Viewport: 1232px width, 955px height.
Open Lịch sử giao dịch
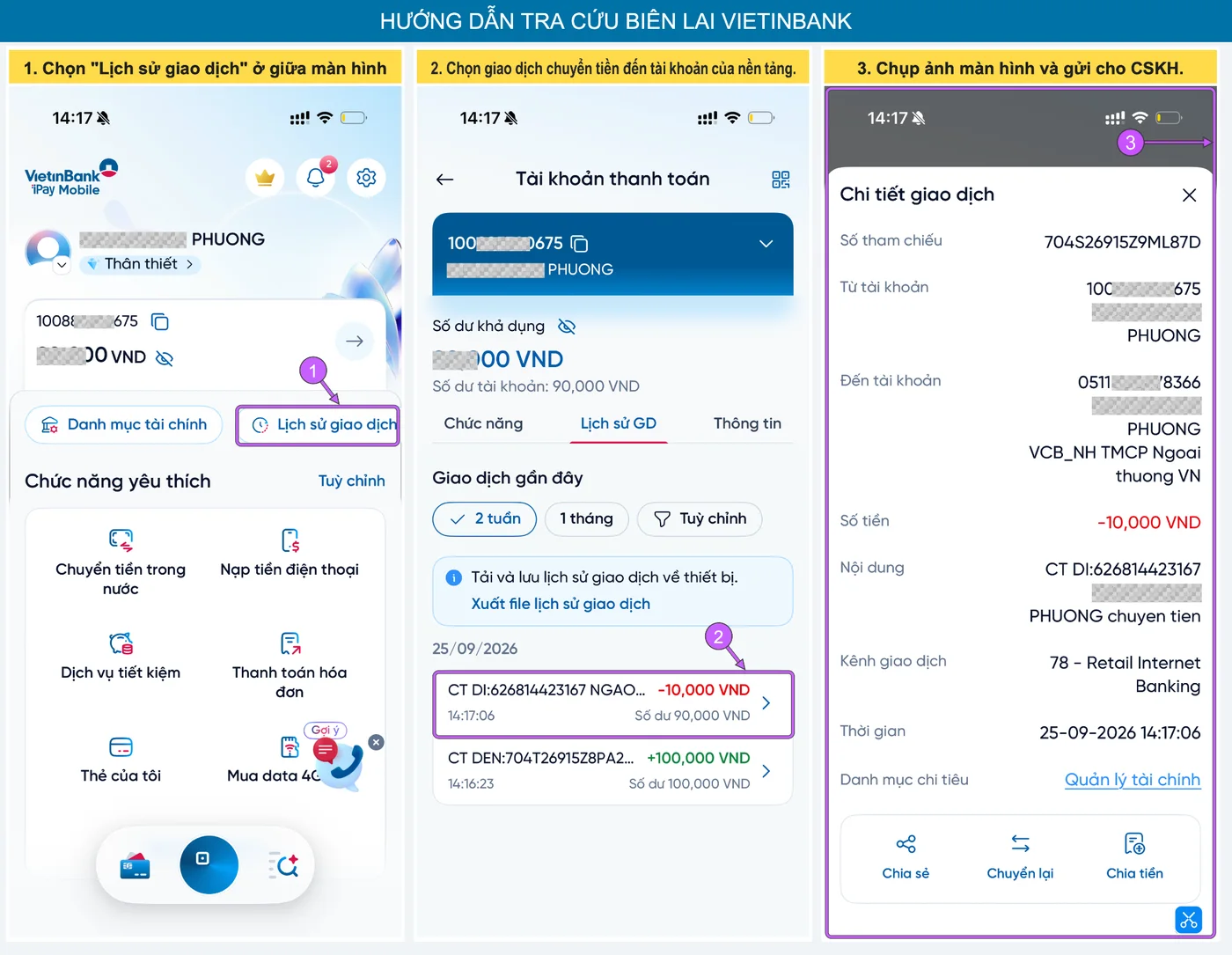(319, 425)
